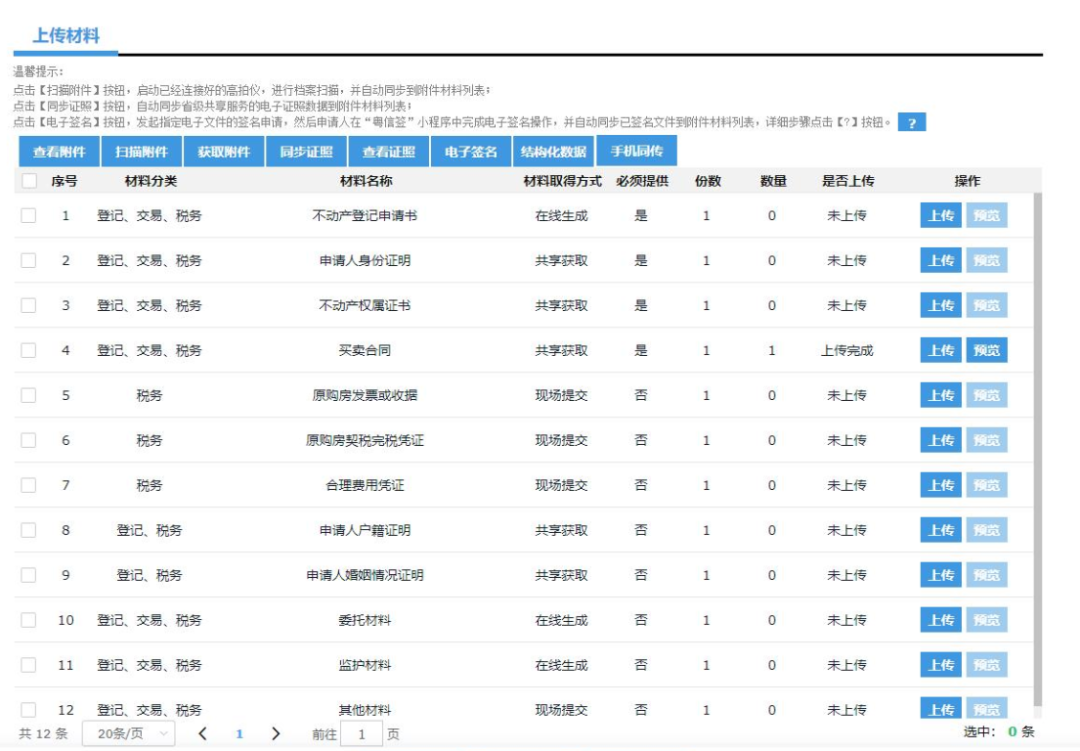Select page number 1 in pagination

coord(239,734)
